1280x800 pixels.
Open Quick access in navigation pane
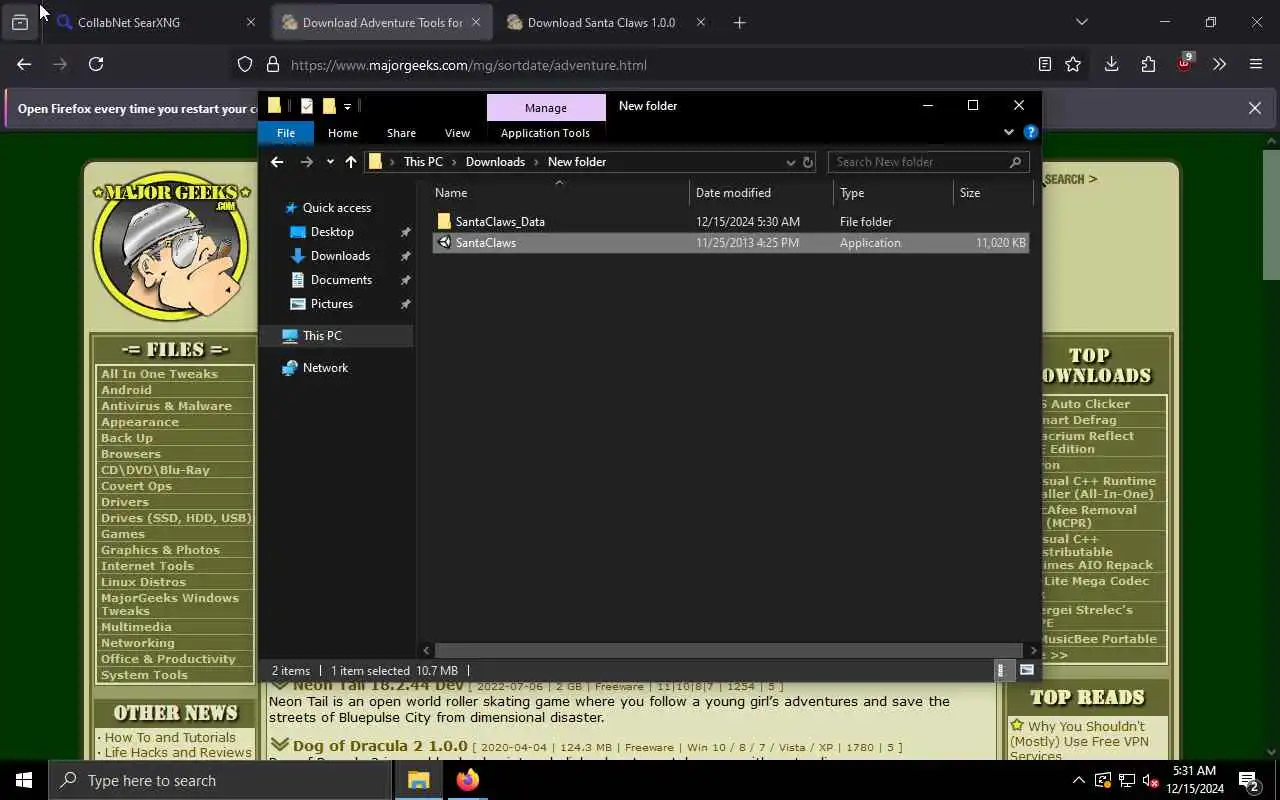click(336, 208)
